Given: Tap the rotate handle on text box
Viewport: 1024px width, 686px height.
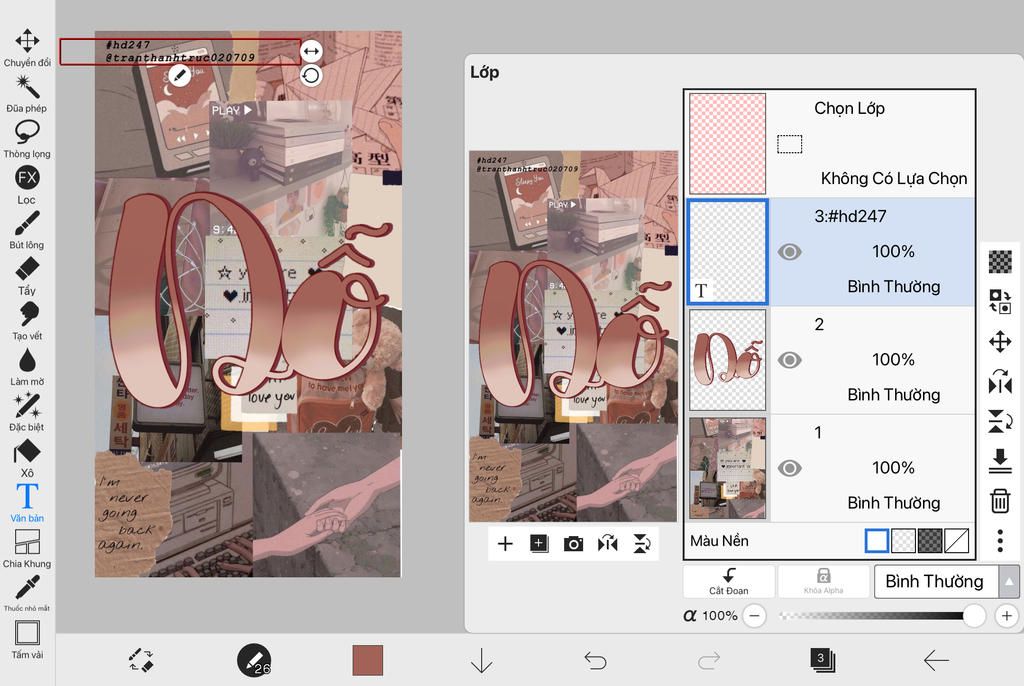Looking at the screenshot, I should pos(311,76).
